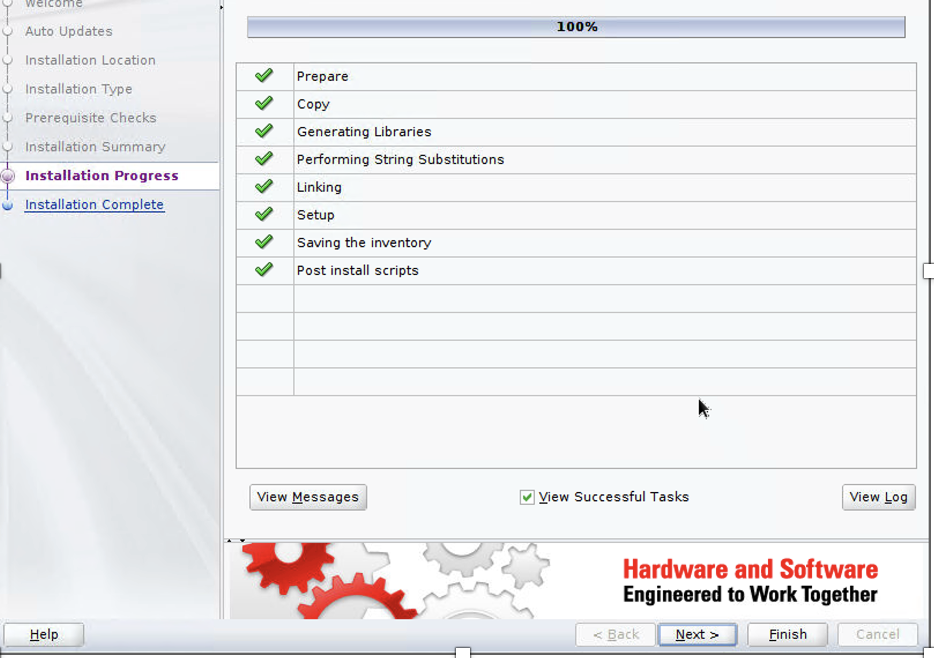Proceed with the Next button

coord(698,635)
